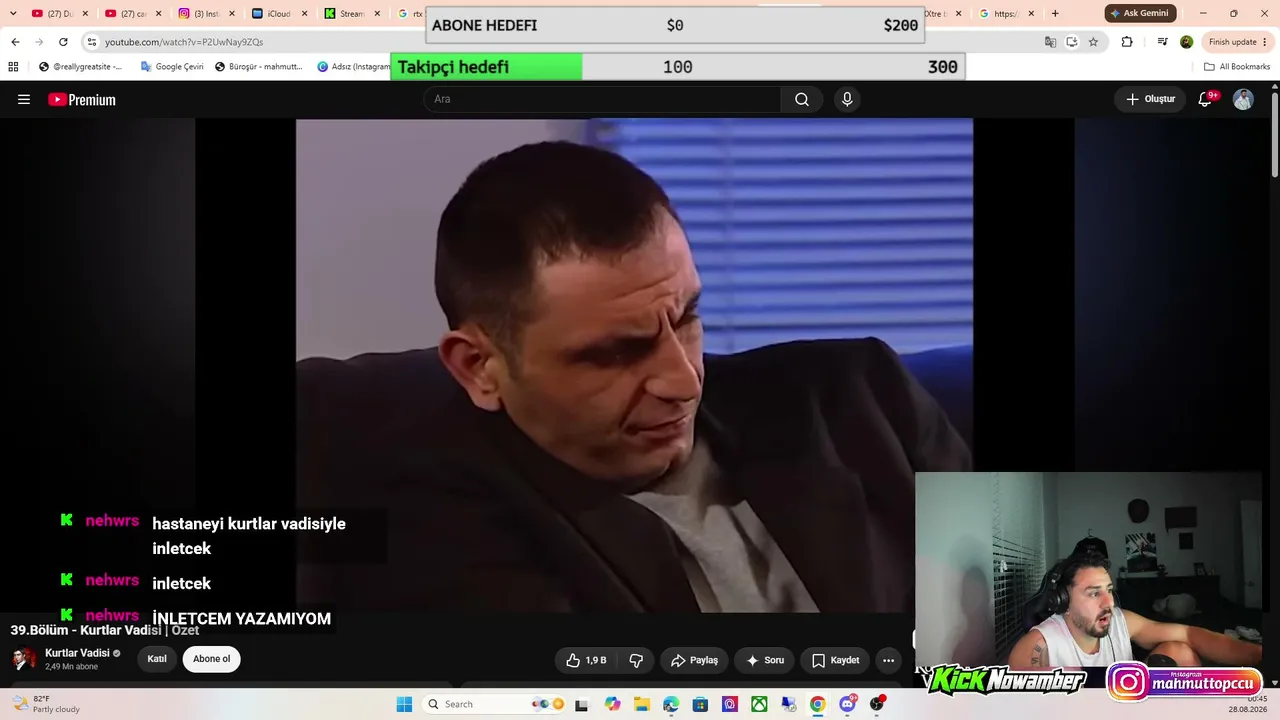Click the Windows taskbar search box
Viewport: 1280px width, 720px height.
(x=495, y=704)
